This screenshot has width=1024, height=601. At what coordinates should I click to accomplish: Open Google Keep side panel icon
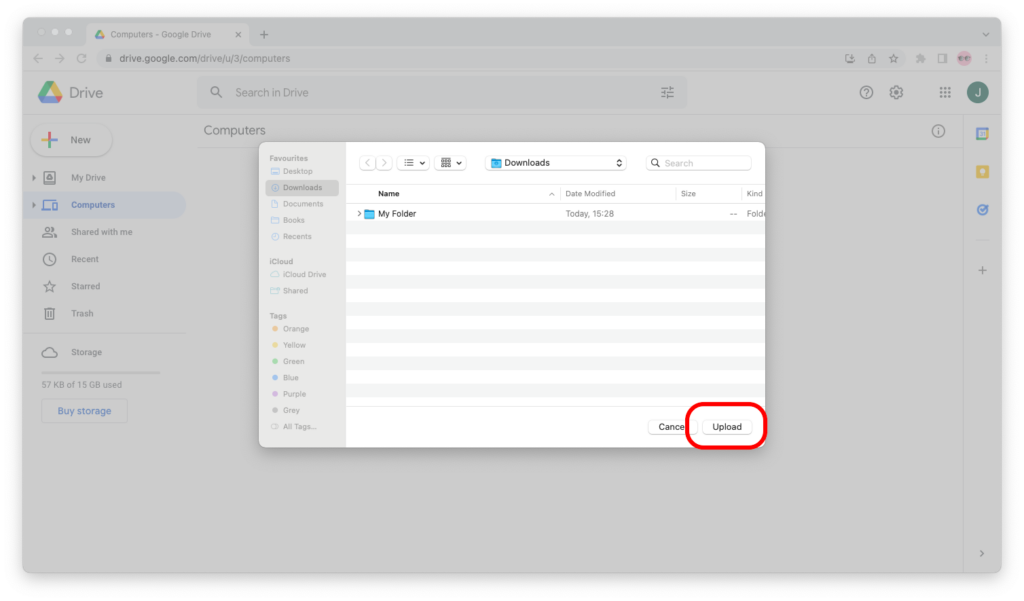[x=982, y=172]
